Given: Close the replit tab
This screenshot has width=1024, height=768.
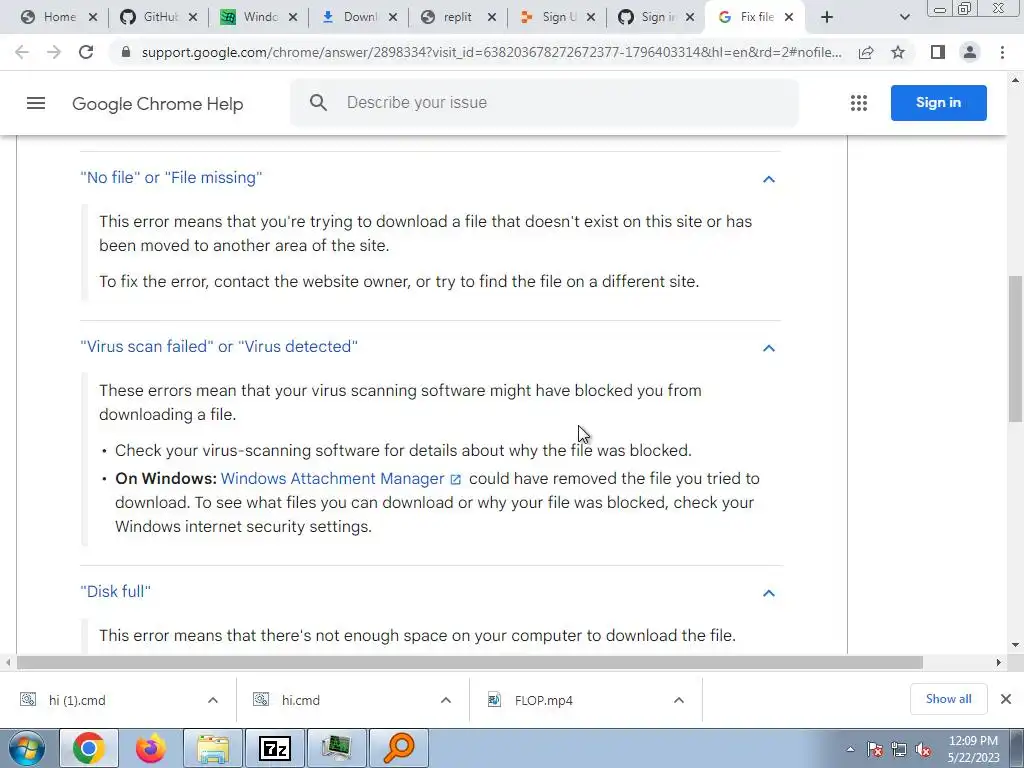Looking at the screenshot, I should [x=492, y=17].
